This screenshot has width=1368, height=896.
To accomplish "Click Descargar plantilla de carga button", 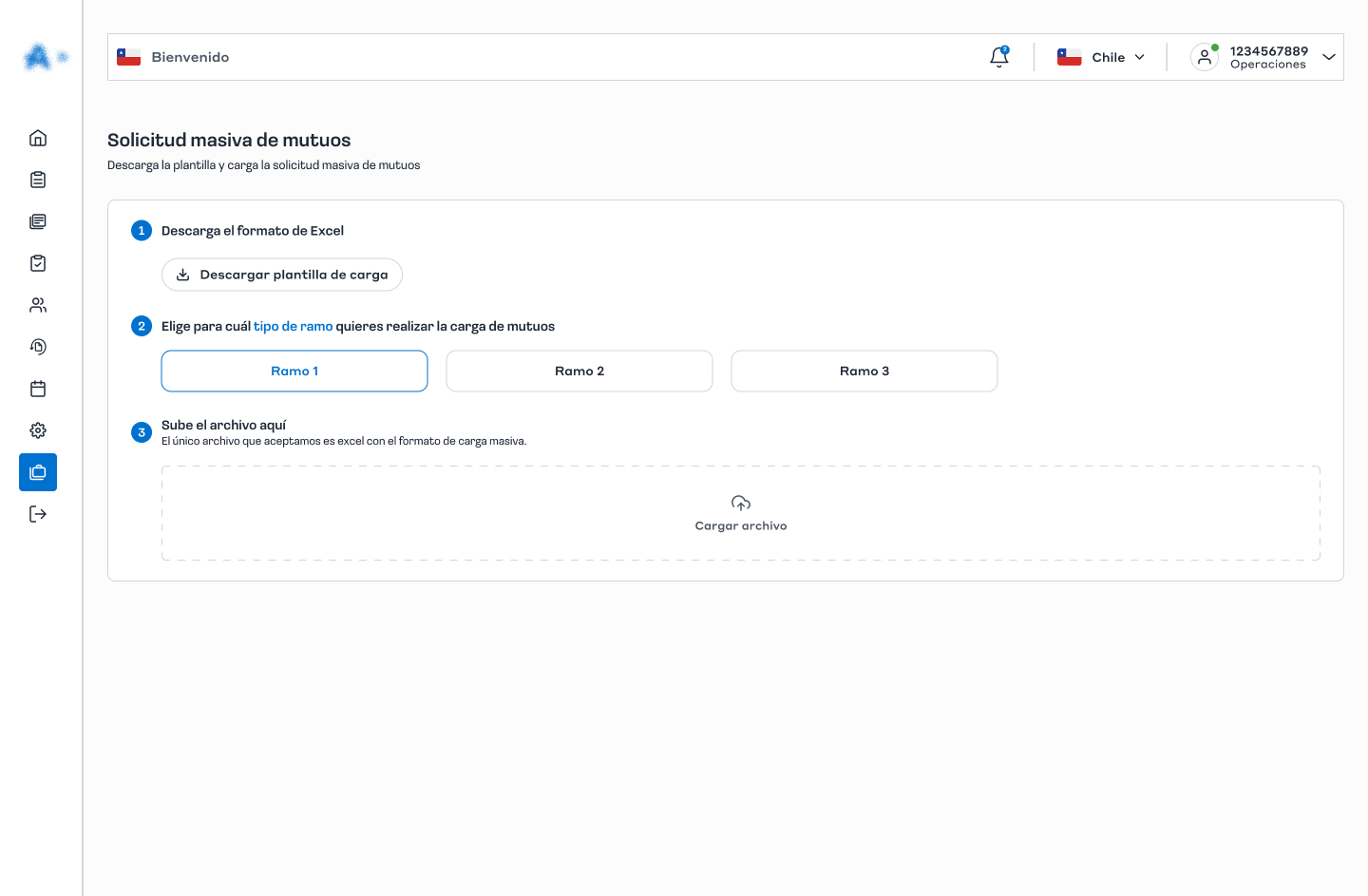I will point(282,275).
